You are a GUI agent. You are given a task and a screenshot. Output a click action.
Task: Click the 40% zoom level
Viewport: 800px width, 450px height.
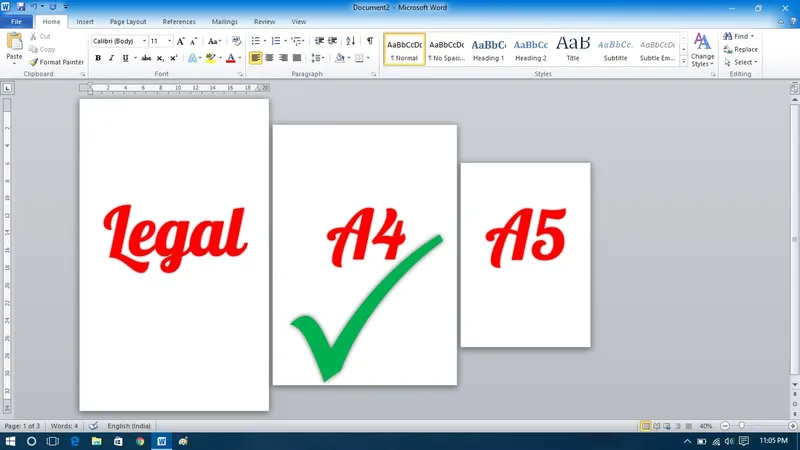[706, 426]
